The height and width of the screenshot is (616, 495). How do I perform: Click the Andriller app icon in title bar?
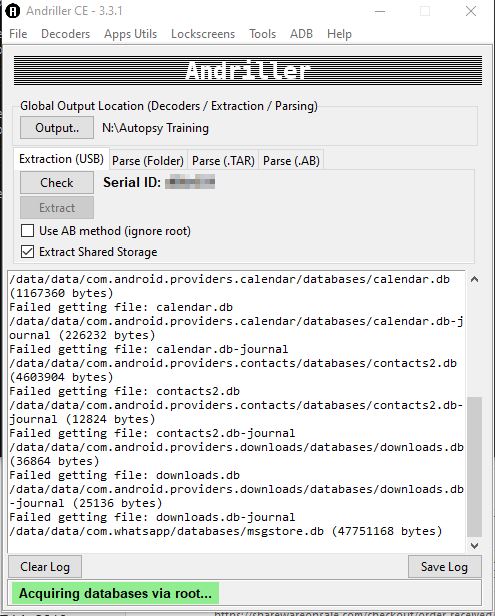pyautogui.click(x=13, y=11)
